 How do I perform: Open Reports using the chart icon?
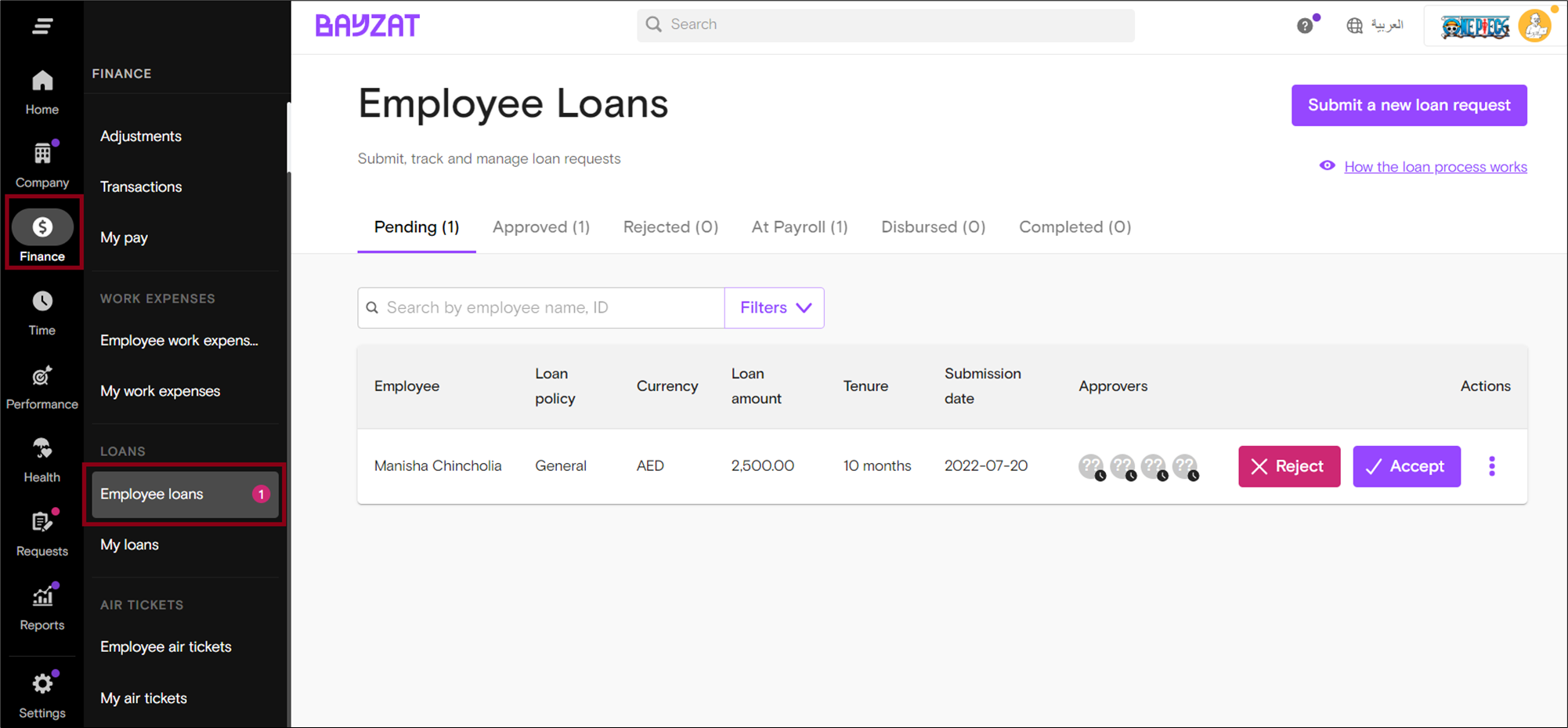[41, 596]
